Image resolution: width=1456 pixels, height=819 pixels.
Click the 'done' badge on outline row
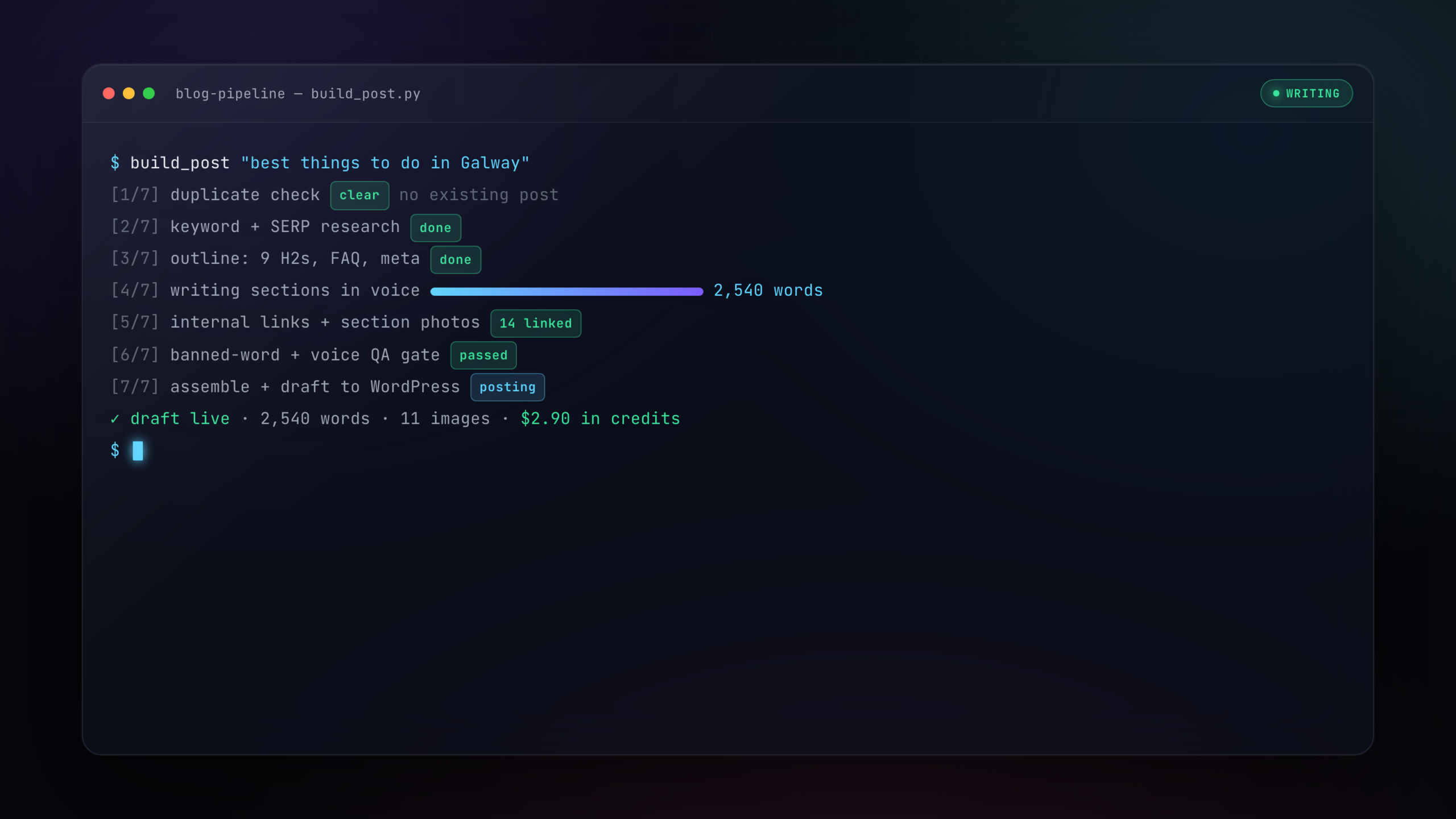point(456,259)
